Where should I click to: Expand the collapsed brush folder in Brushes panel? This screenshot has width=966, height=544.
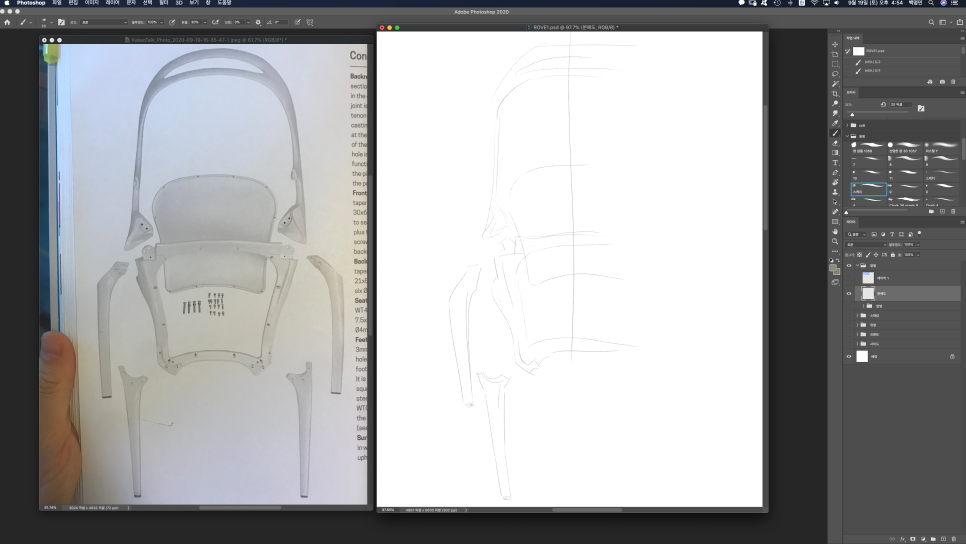point(846,125)
